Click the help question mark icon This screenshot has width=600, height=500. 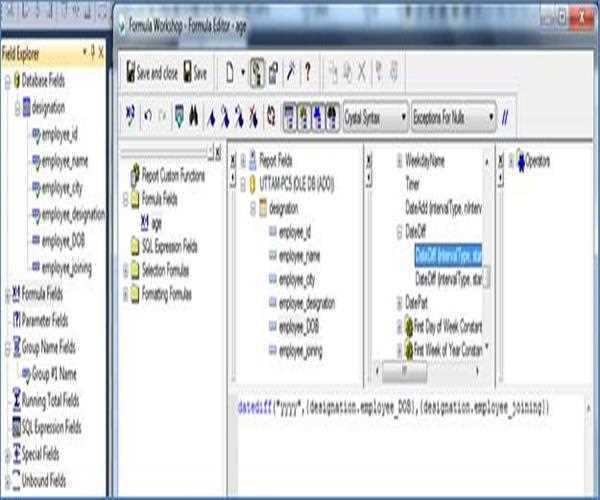[x=307, y=73]
